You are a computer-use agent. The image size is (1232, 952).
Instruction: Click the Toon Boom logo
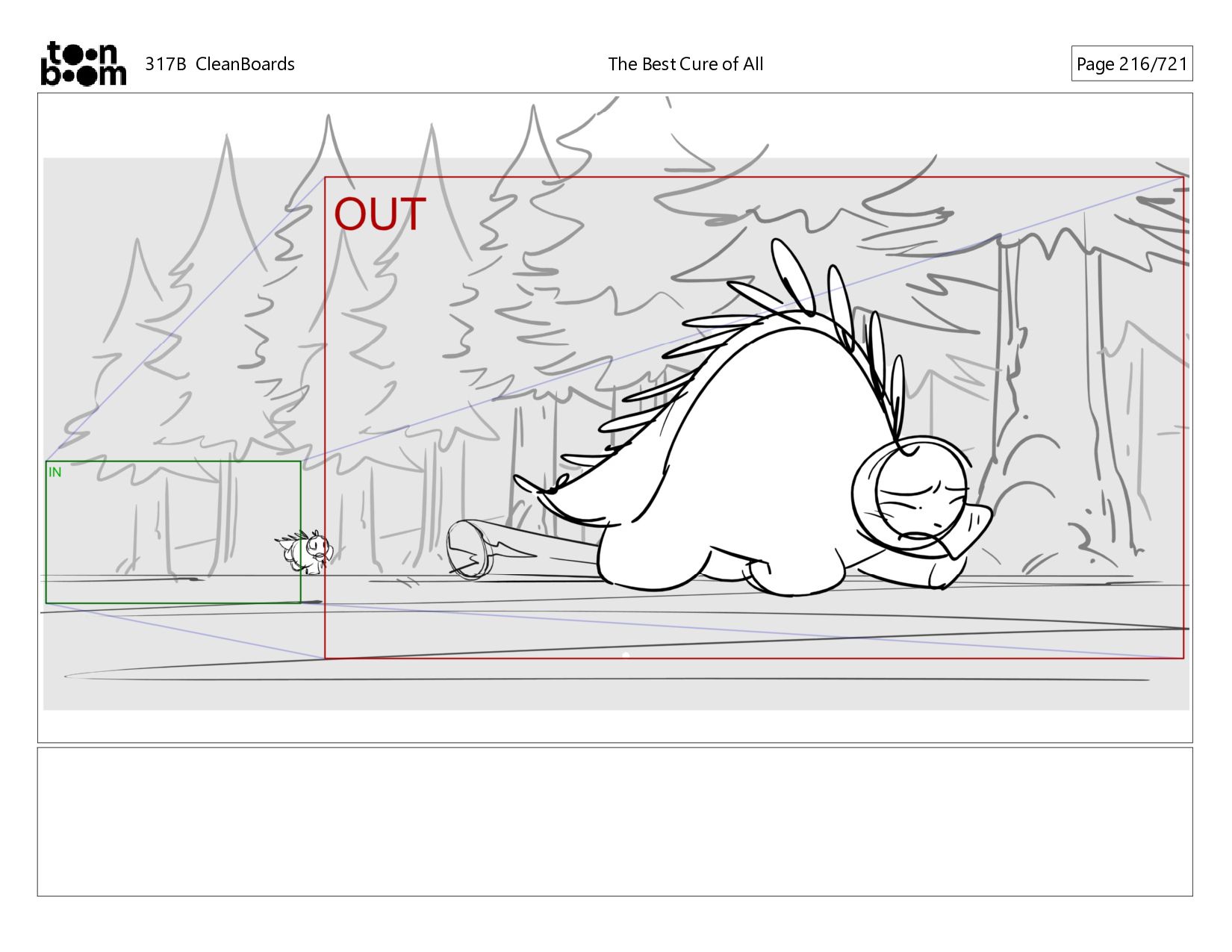(83, 63)
